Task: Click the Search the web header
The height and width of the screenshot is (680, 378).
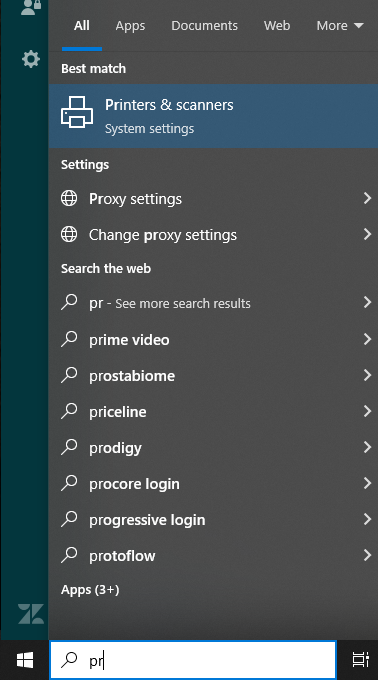Action: pos(106,268)
